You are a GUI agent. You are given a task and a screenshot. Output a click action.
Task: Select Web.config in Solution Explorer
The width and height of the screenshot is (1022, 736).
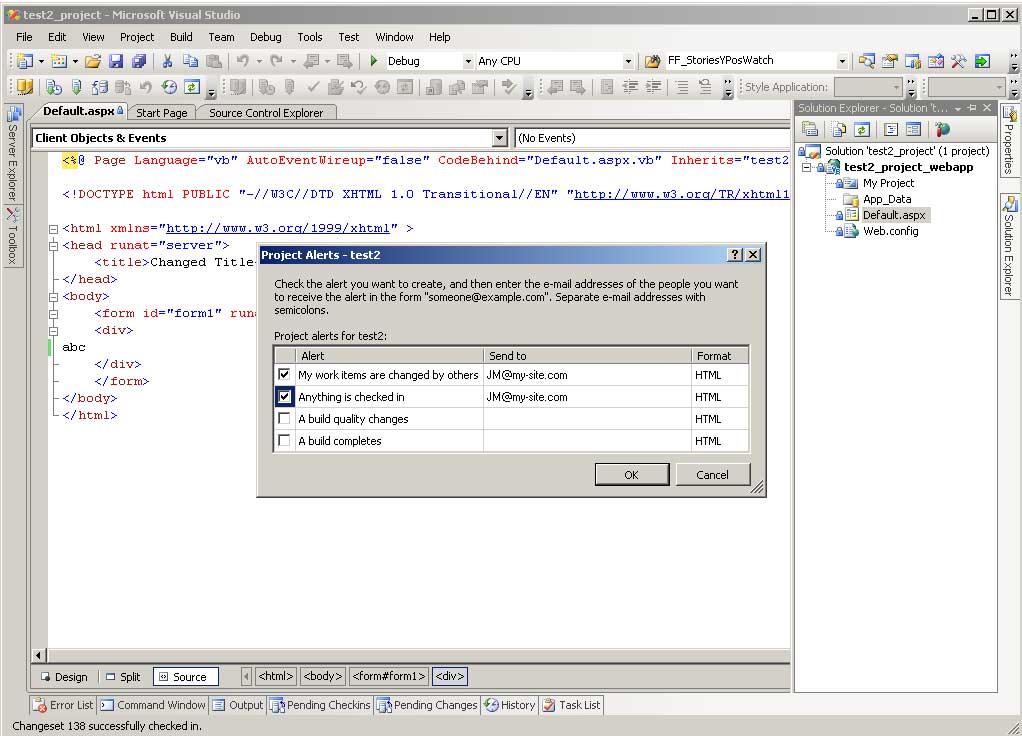[890, 231]
